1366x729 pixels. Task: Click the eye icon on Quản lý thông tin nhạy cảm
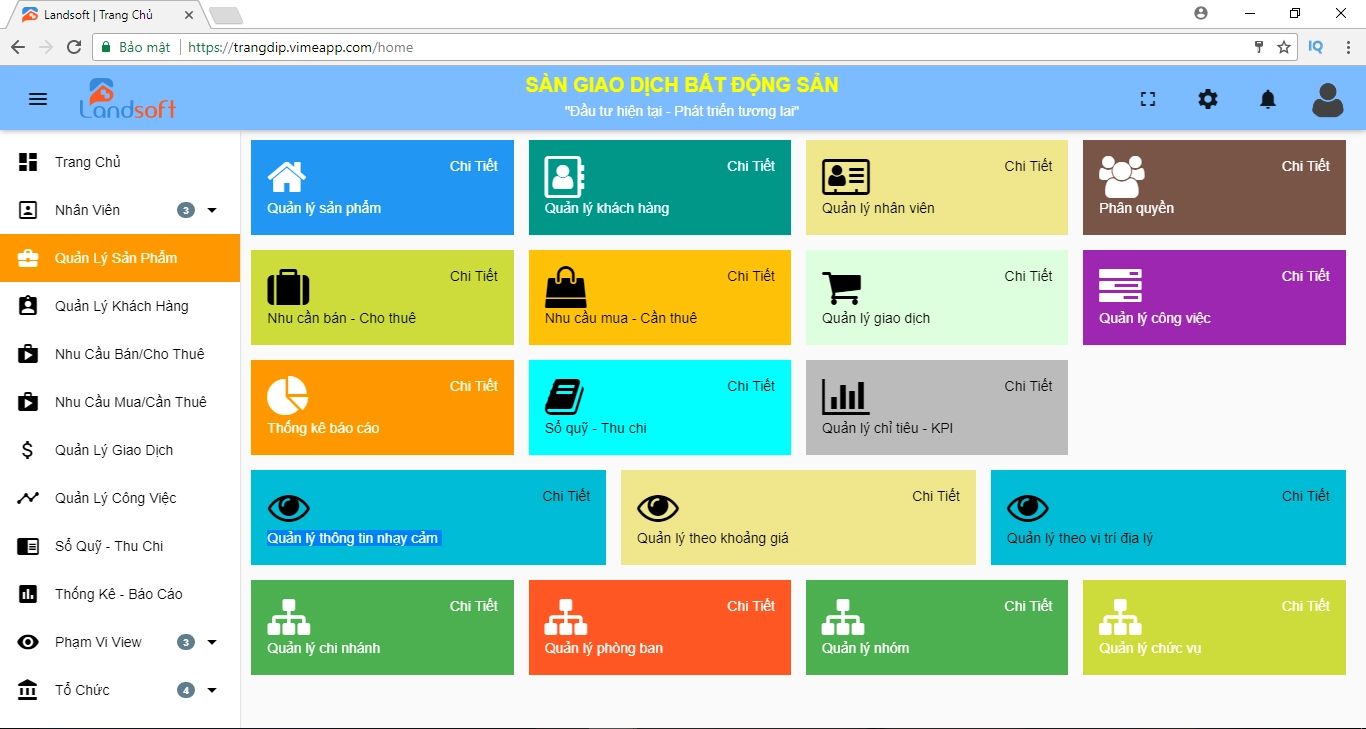pos(289,508)
